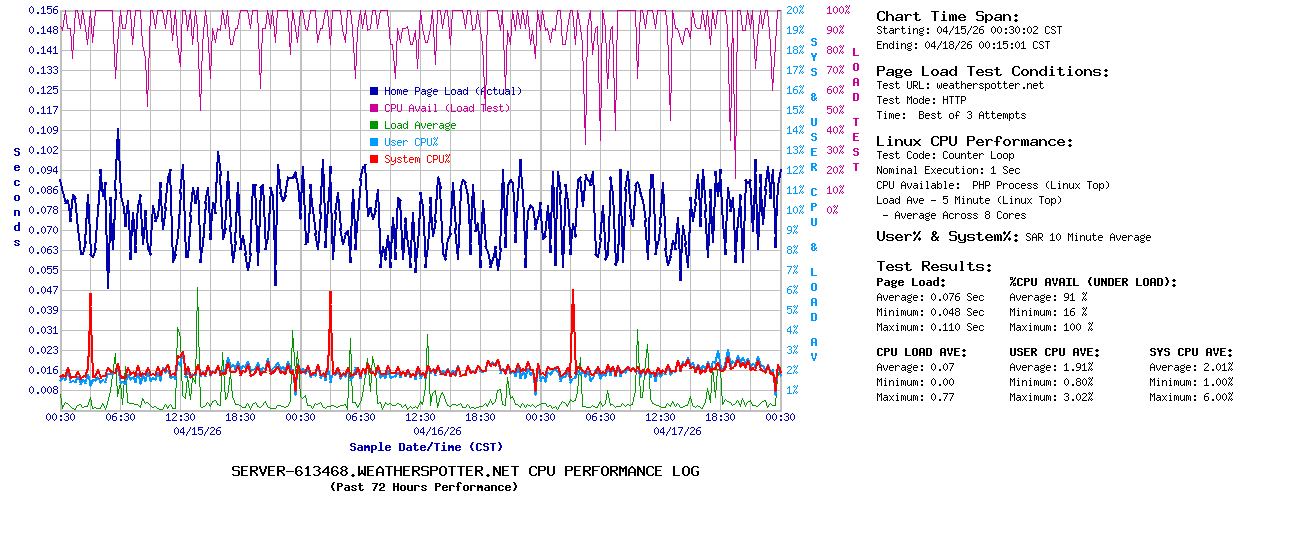Click the Past 72 Hours Performance subtitle
Viewport: 1300px width, 550px height.
tap(424, 487)
